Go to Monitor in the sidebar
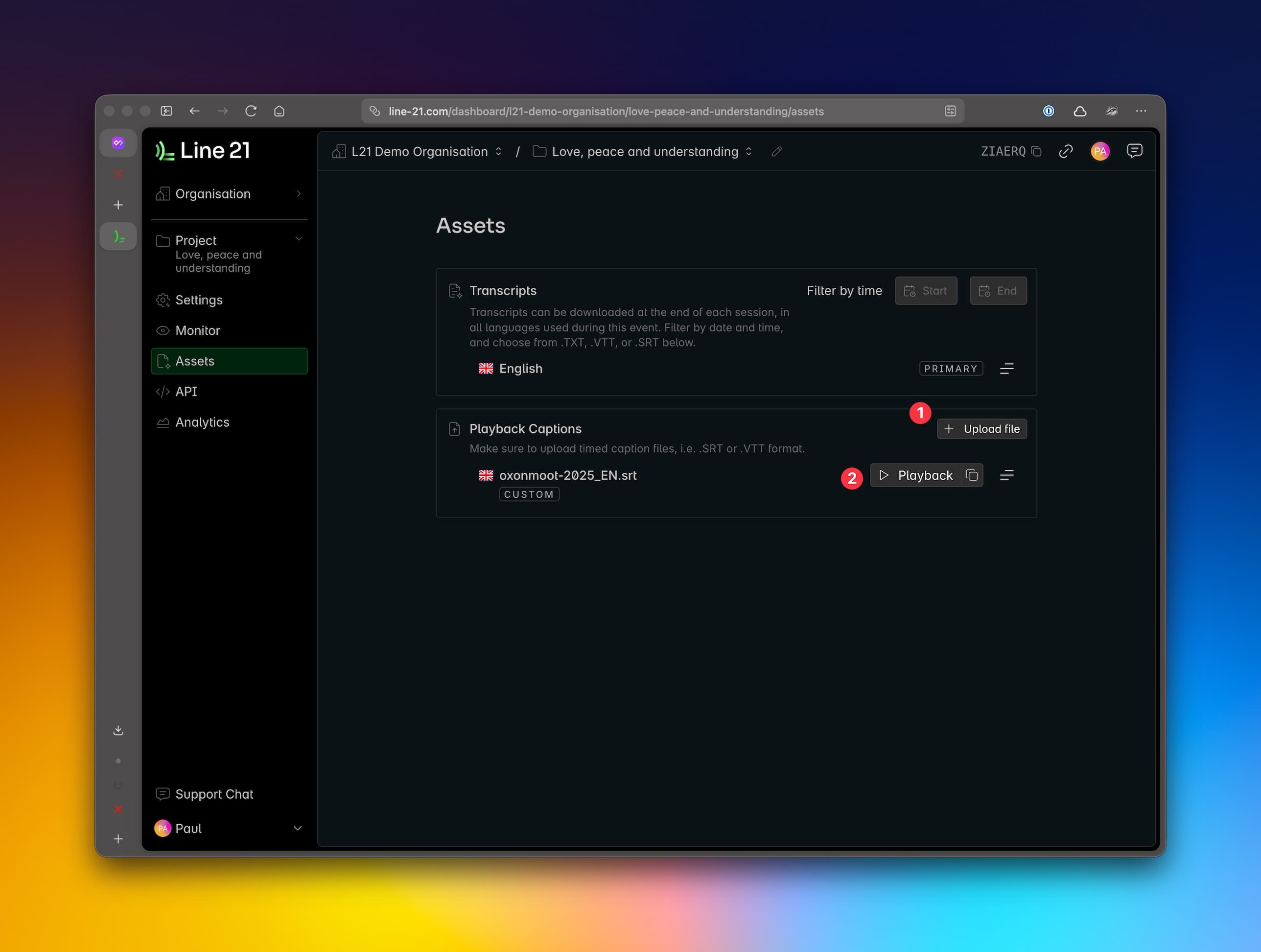1261x952 pixels. pos(197,331)
